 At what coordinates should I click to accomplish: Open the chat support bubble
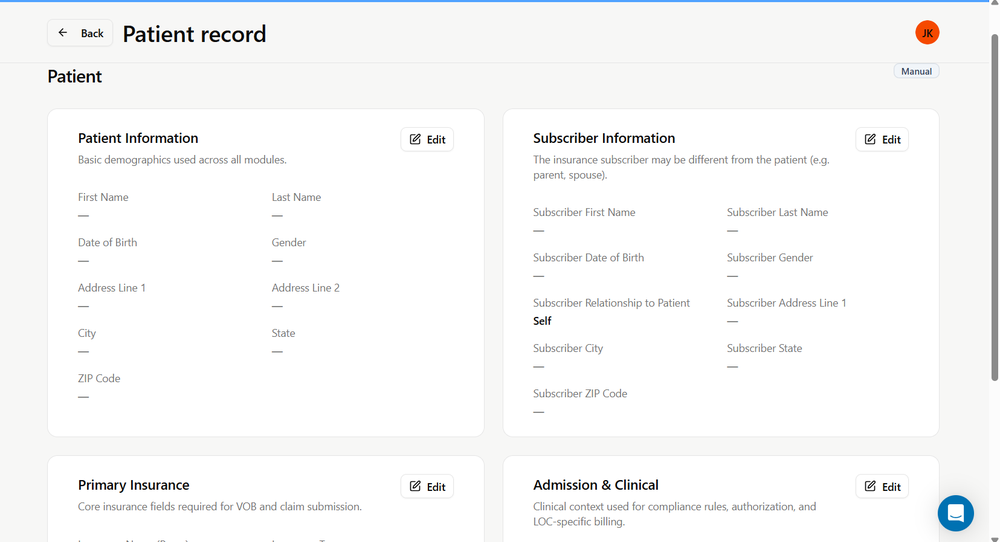(955, 513)
